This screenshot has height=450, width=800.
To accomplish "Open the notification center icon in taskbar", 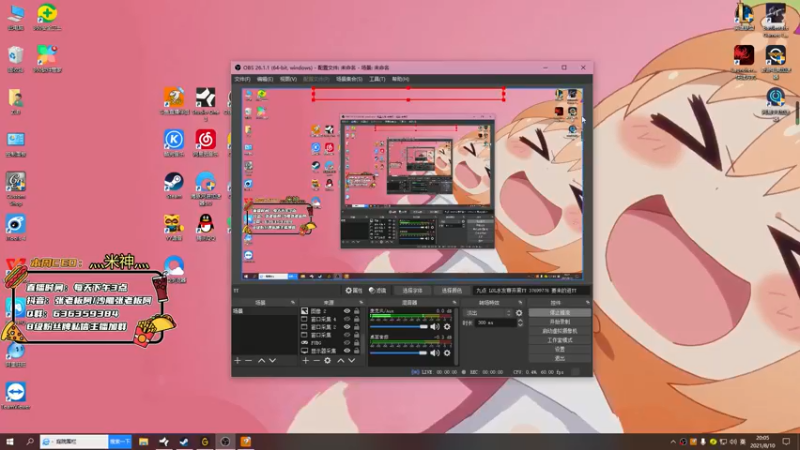I will tap(786, 441).
